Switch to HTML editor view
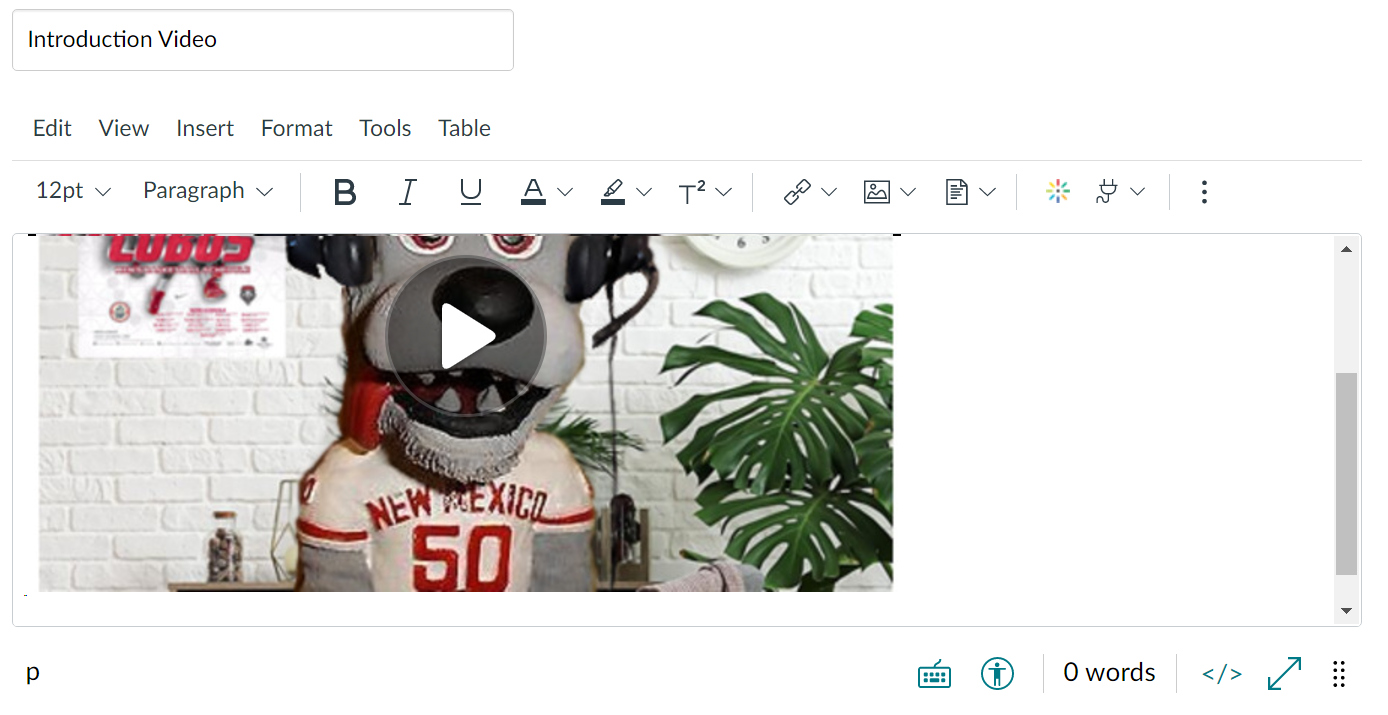Image resolution: width=1388 pixels, height=715 pixels. (x=1222, y=673)
